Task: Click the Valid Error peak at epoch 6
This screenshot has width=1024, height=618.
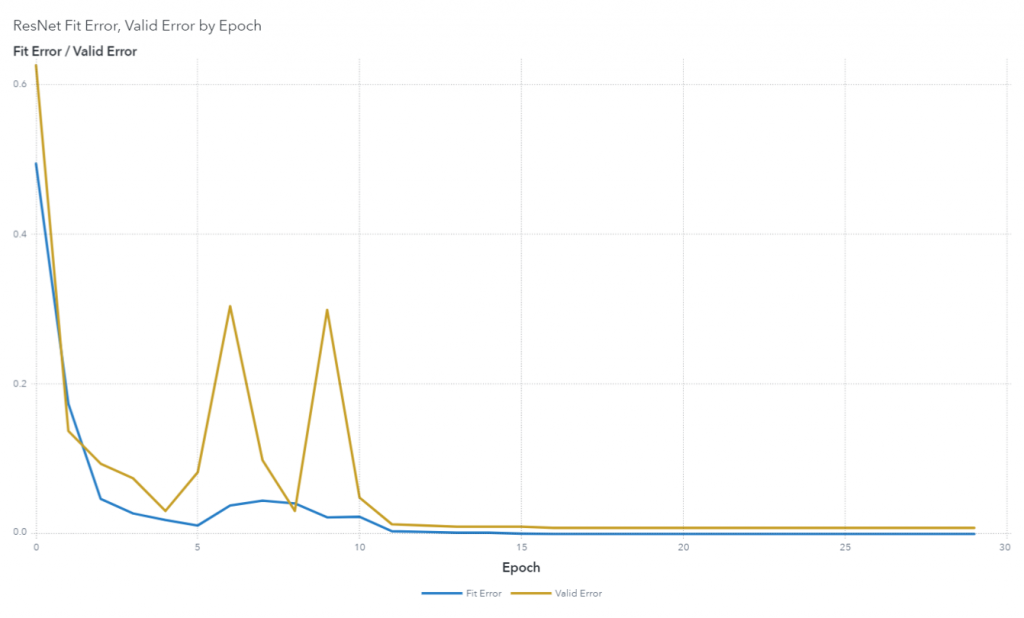Action: 230,306
